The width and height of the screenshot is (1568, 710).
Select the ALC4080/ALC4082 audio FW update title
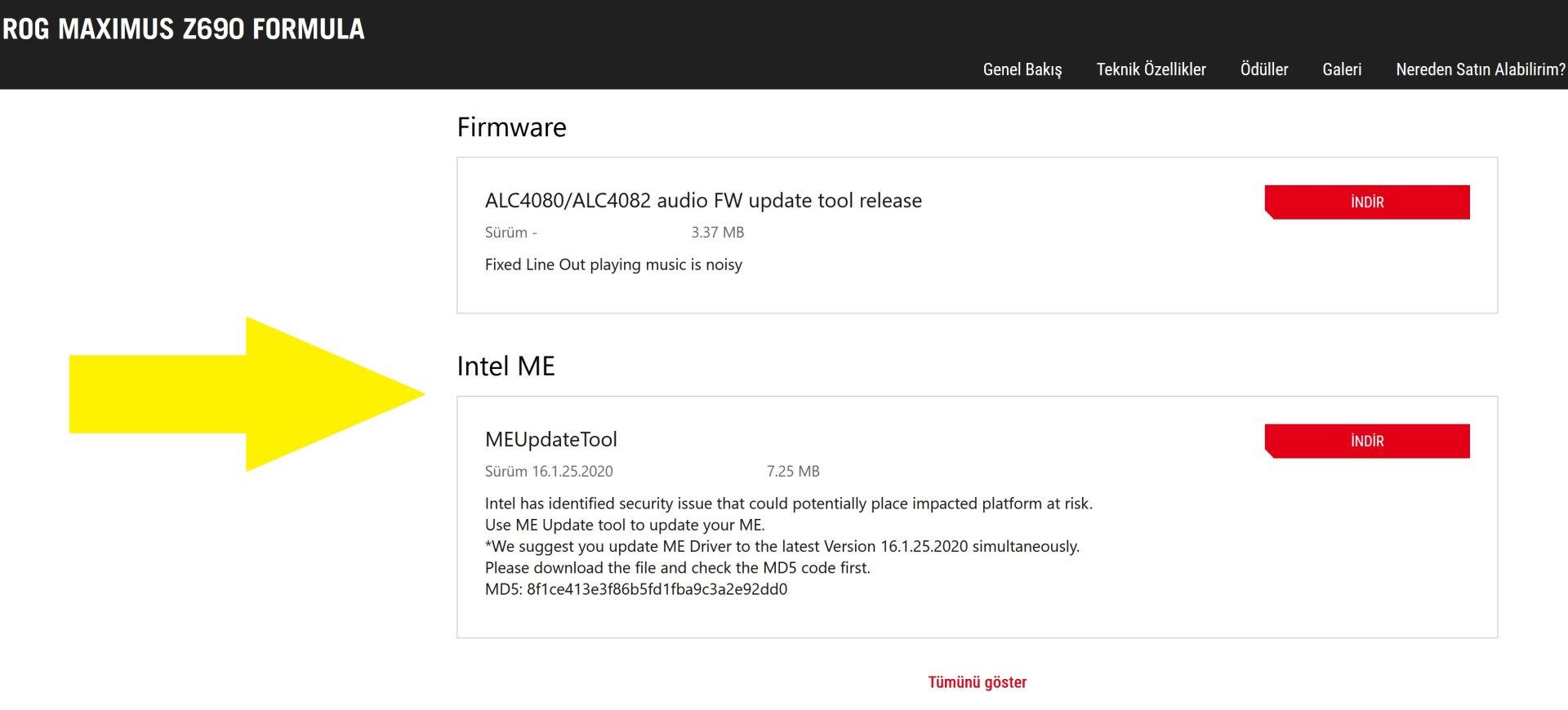(702, 201)
